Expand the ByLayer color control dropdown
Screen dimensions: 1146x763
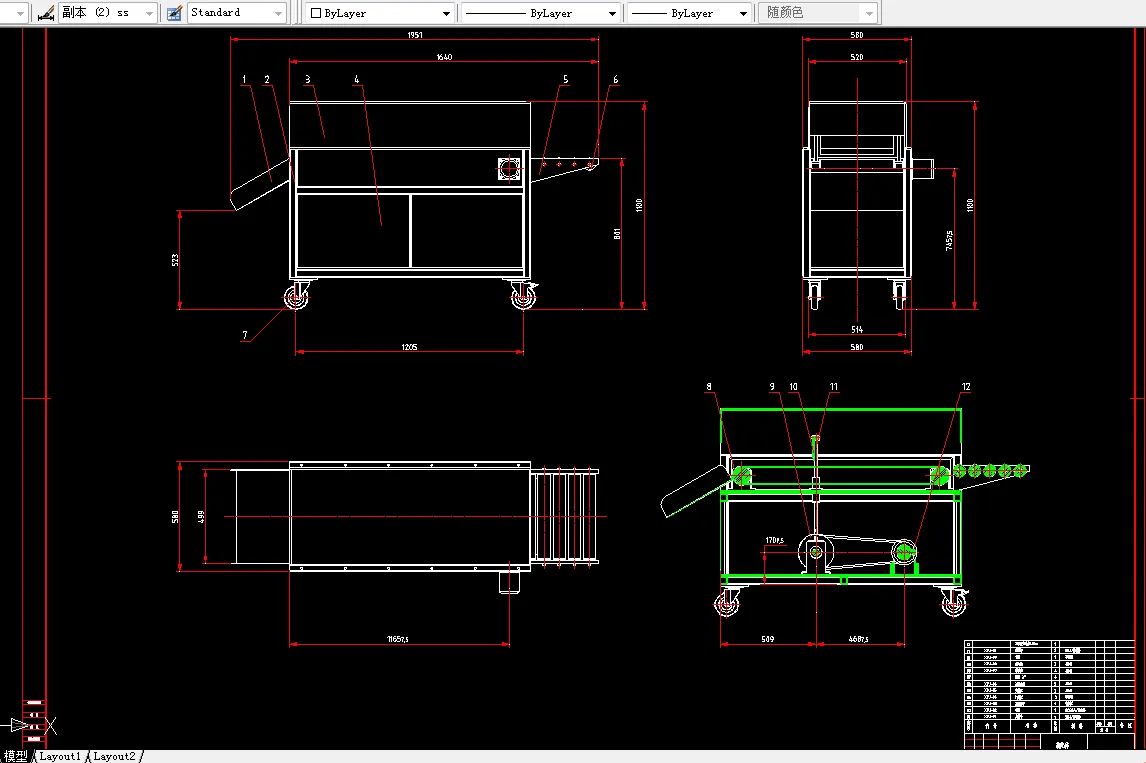(x=379, y=13)
